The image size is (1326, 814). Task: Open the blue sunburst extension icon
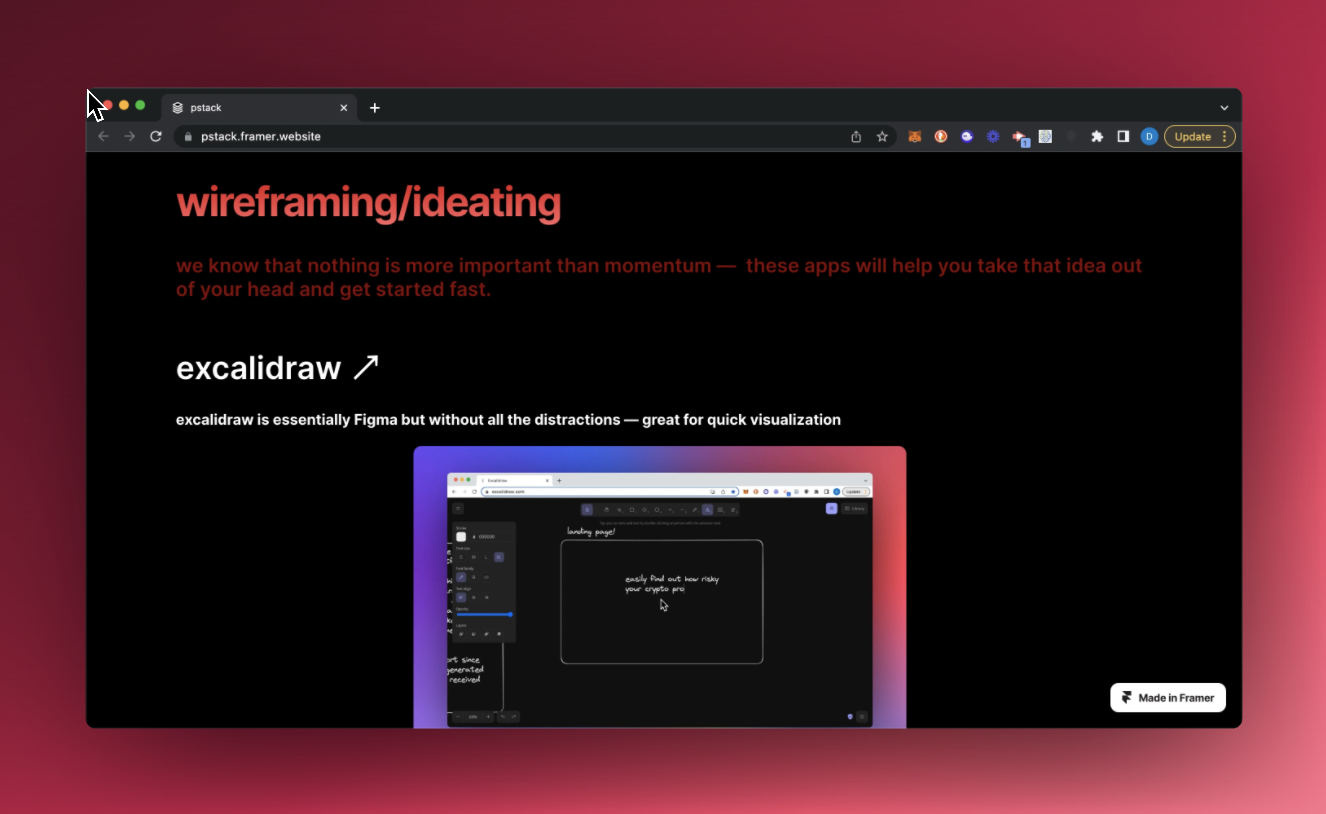(993, 137)
